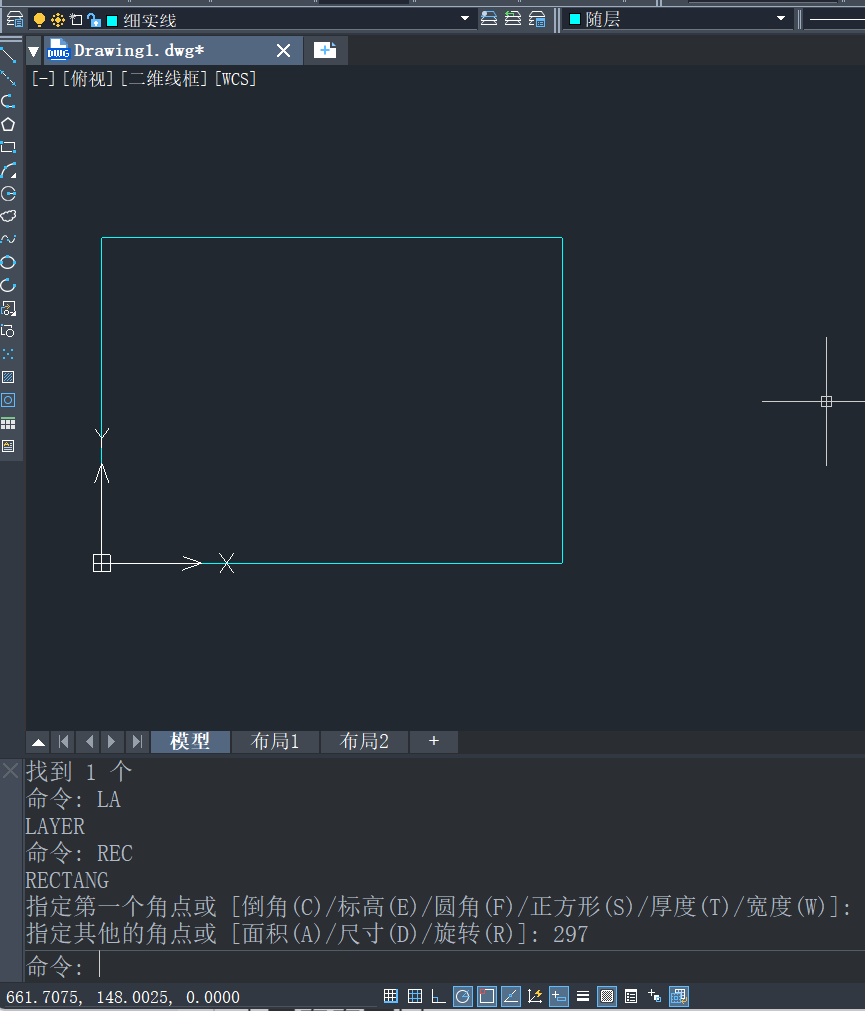Click the [二维线框] visual style label
The image size is (865, 1011).
click(x=164, y=79)
